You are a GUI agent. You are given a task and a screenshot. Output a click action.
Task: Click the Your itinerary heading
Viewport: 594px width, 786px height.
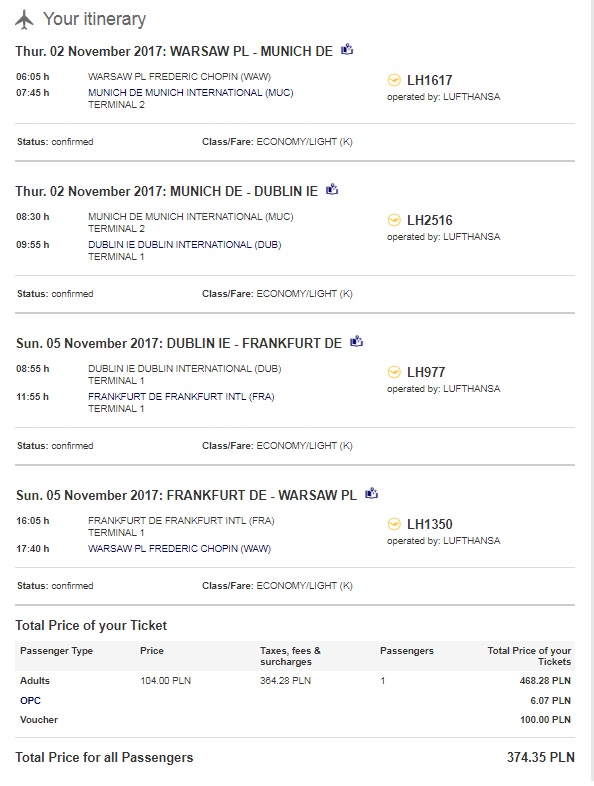click(94, 19)
